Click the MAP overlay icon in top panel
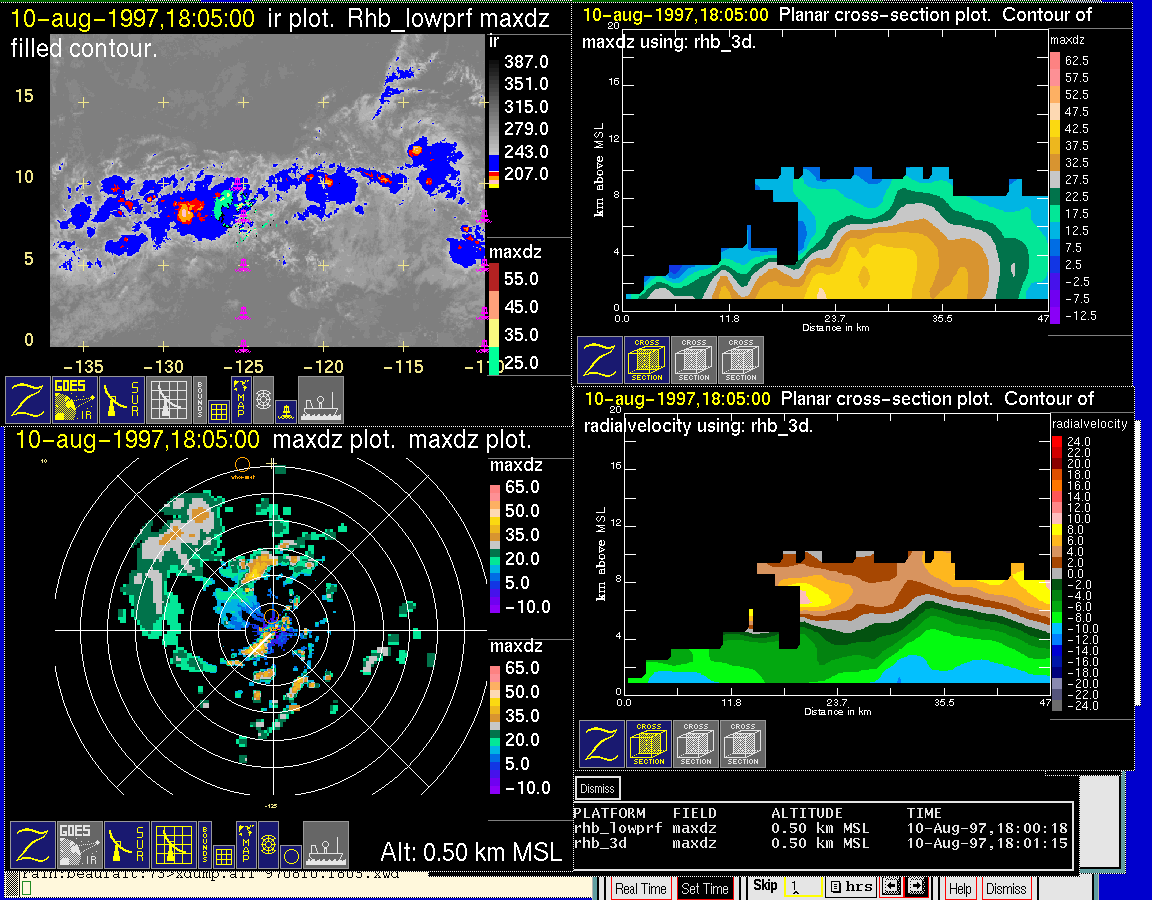This screenshot has height=900, width=1152. coord(240,397)
